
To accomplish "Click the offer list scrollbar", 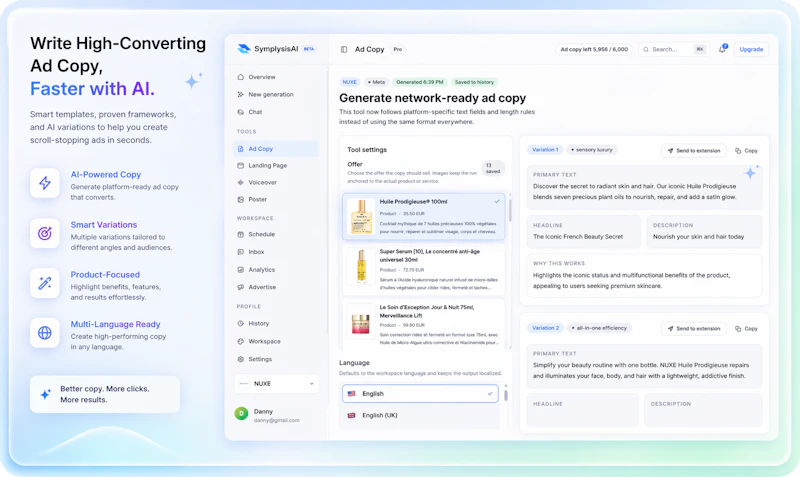I will pyautogui.click(x=510, y=210).
